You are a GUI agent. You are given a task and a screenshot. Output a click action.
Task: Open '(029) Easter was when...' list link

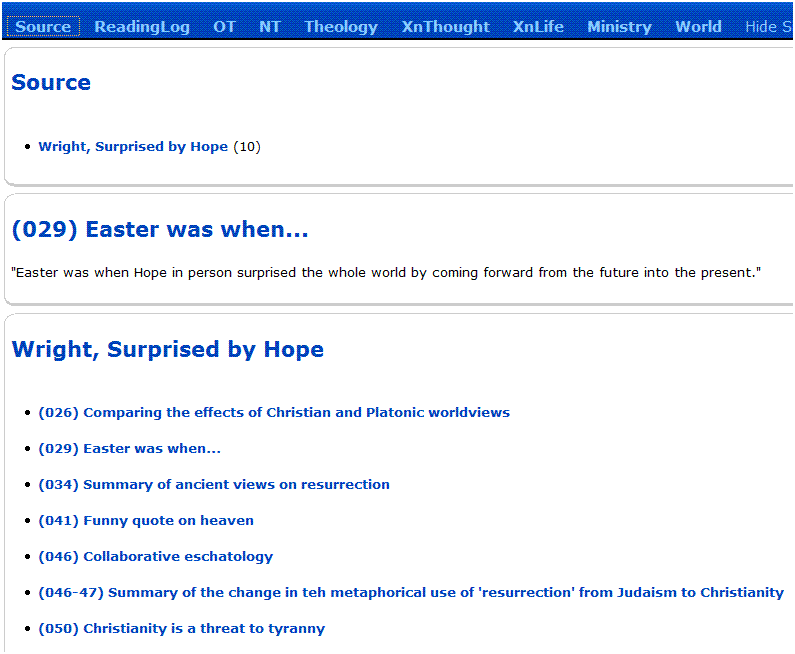pos(130,449)
